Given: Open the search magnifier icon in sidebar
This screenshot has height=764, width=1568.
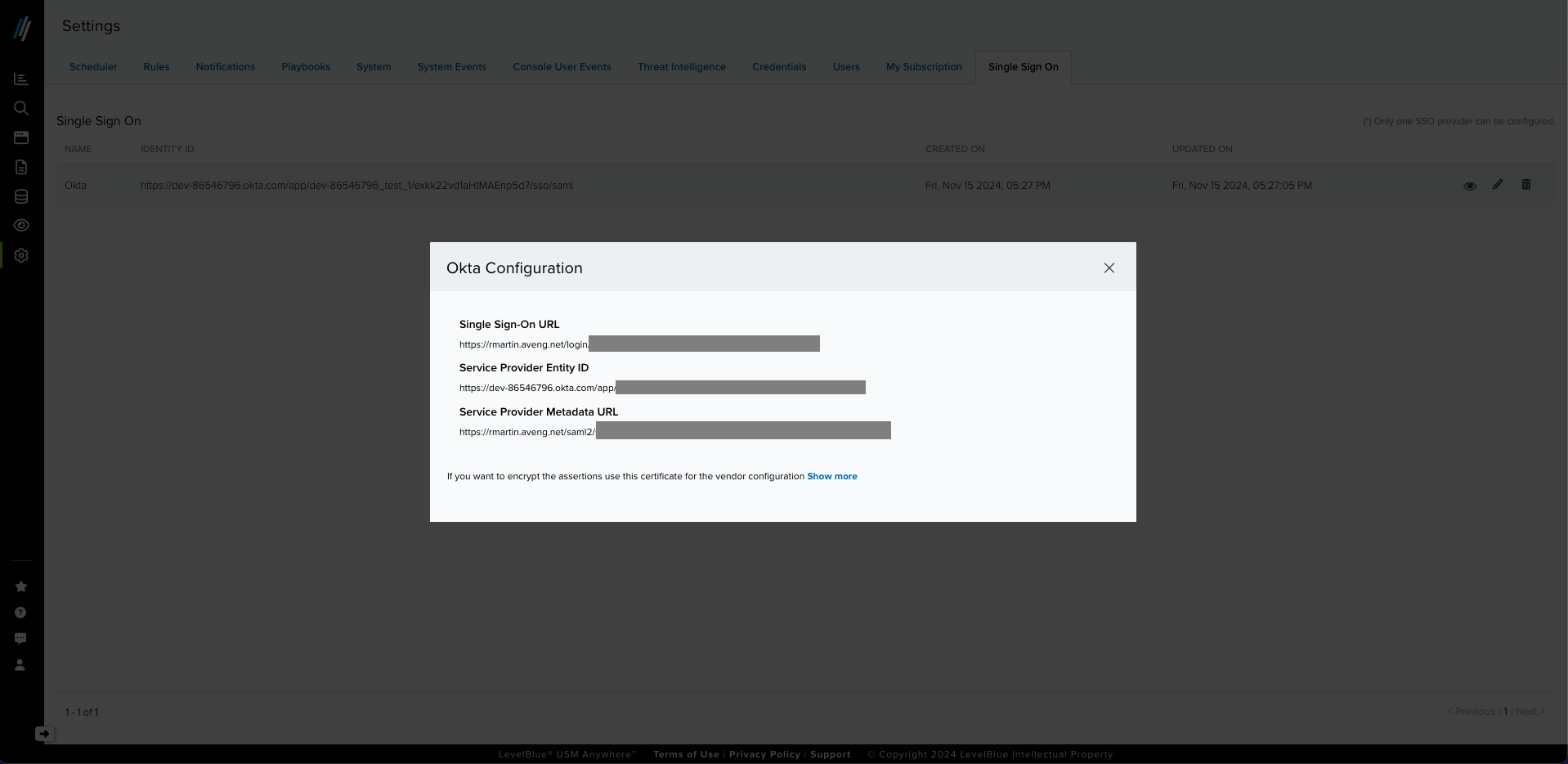Looking at the screenshot, I should pyautogui.click(x=21, y=108).
